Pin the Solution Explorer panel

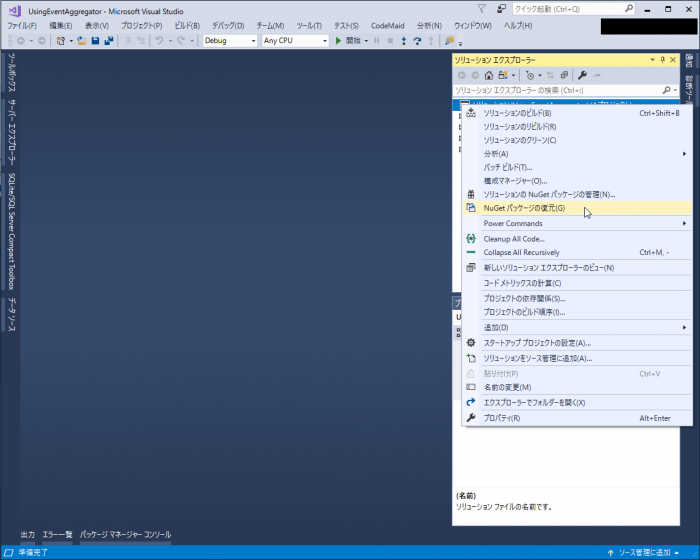pos(663,61)
